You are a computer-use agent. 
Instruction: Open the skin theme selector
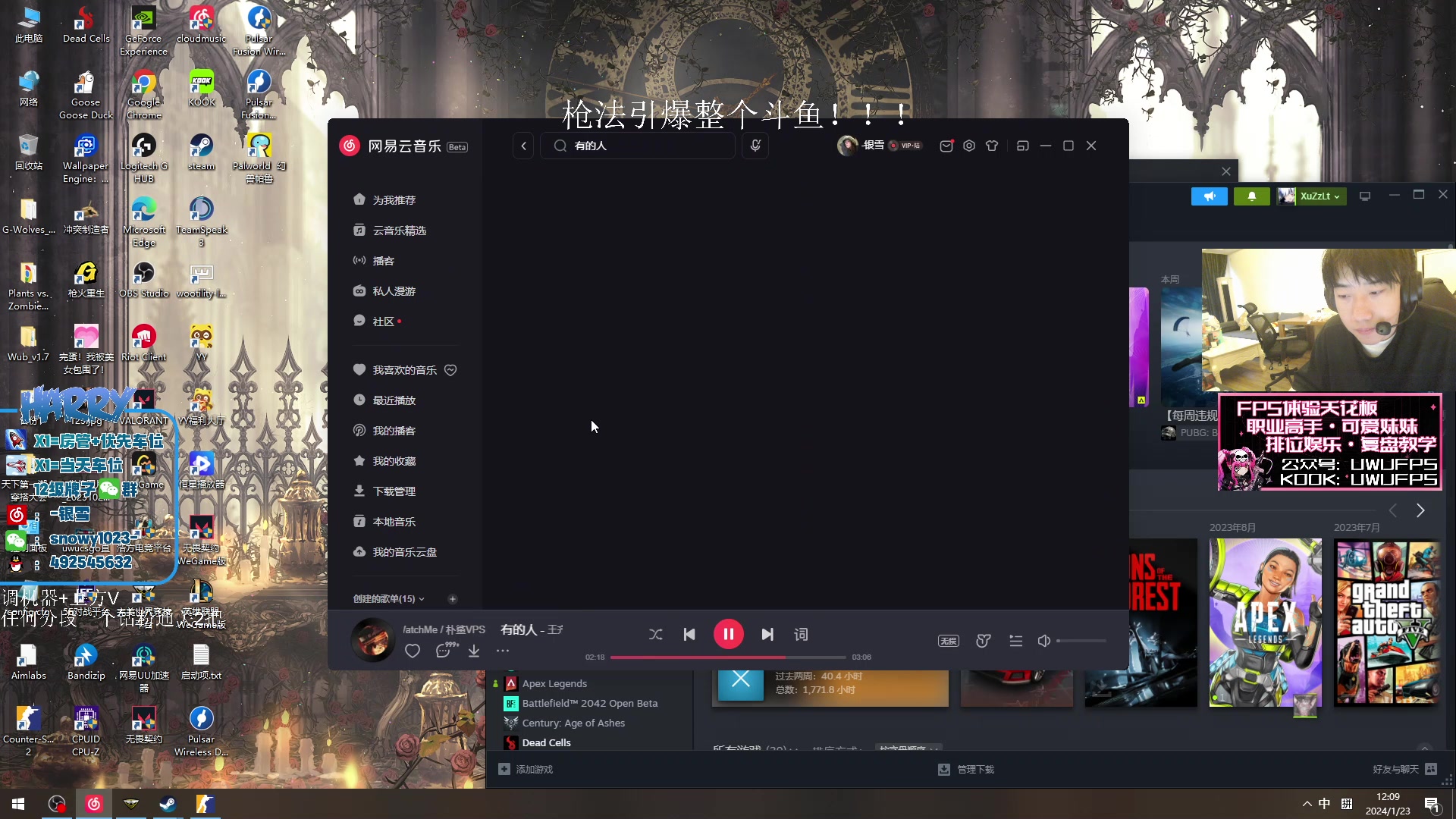(x=992, y=146)
